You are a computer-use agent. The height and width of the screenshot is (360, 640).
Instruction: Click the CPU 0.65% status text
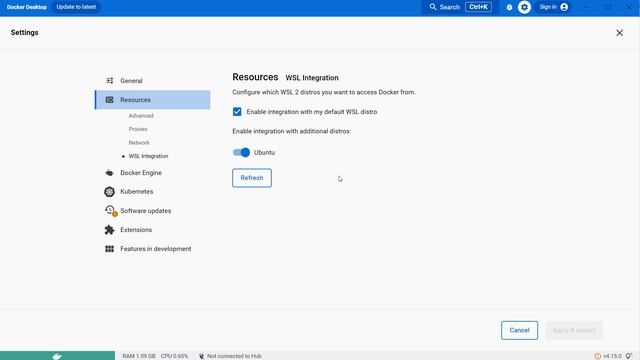tap(174, 356)
